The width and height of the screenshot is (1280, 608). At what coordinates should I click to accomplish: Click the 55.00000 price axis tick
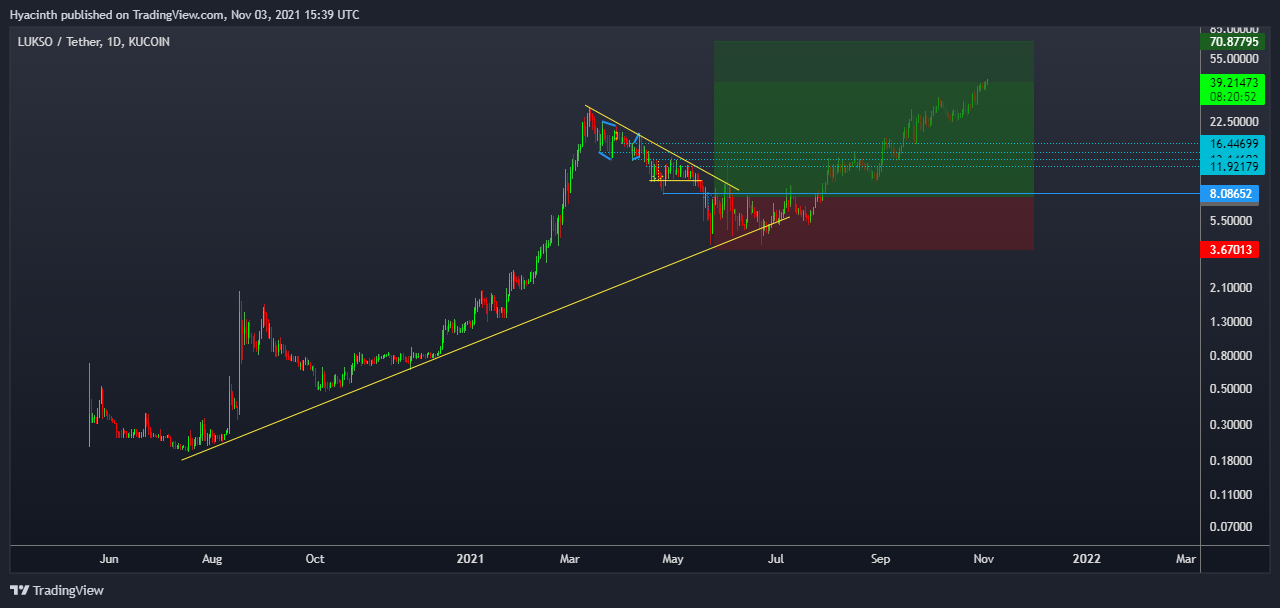1235,61
